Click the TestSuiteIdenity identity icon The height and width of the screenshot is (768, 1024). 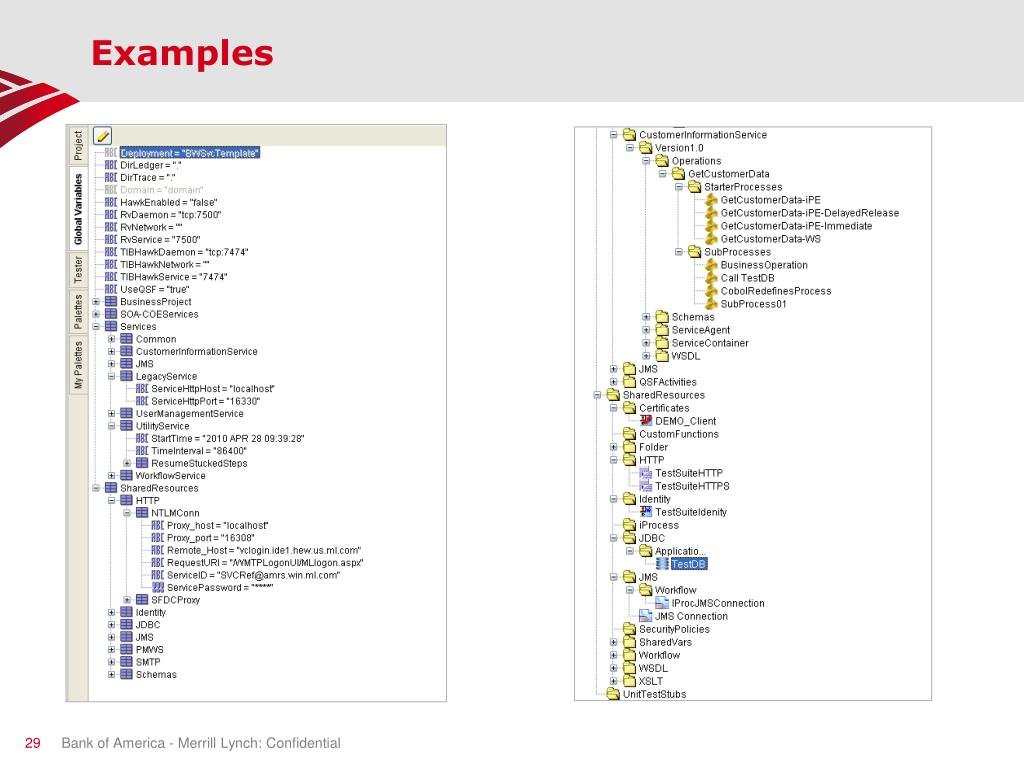(x=646, y=512)
